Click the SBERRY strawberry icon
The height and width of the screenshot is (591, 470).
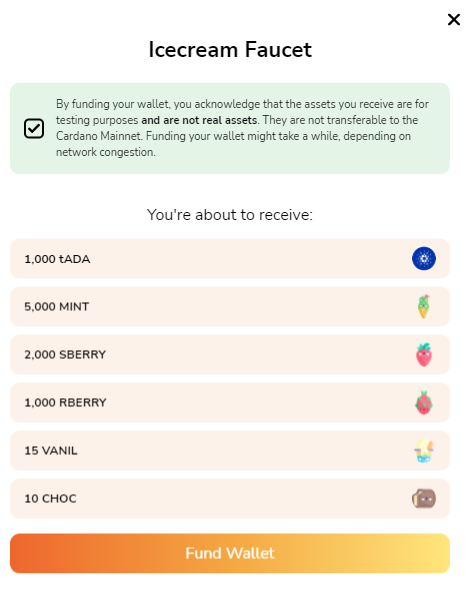424,355
